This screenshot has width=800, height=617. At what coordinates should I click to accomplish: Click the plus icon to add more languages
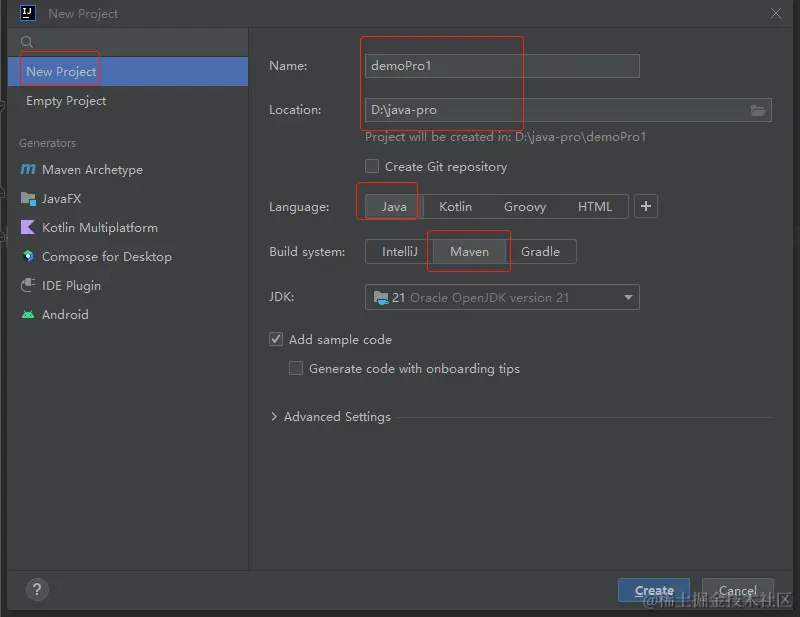click(x=646, y=206)
